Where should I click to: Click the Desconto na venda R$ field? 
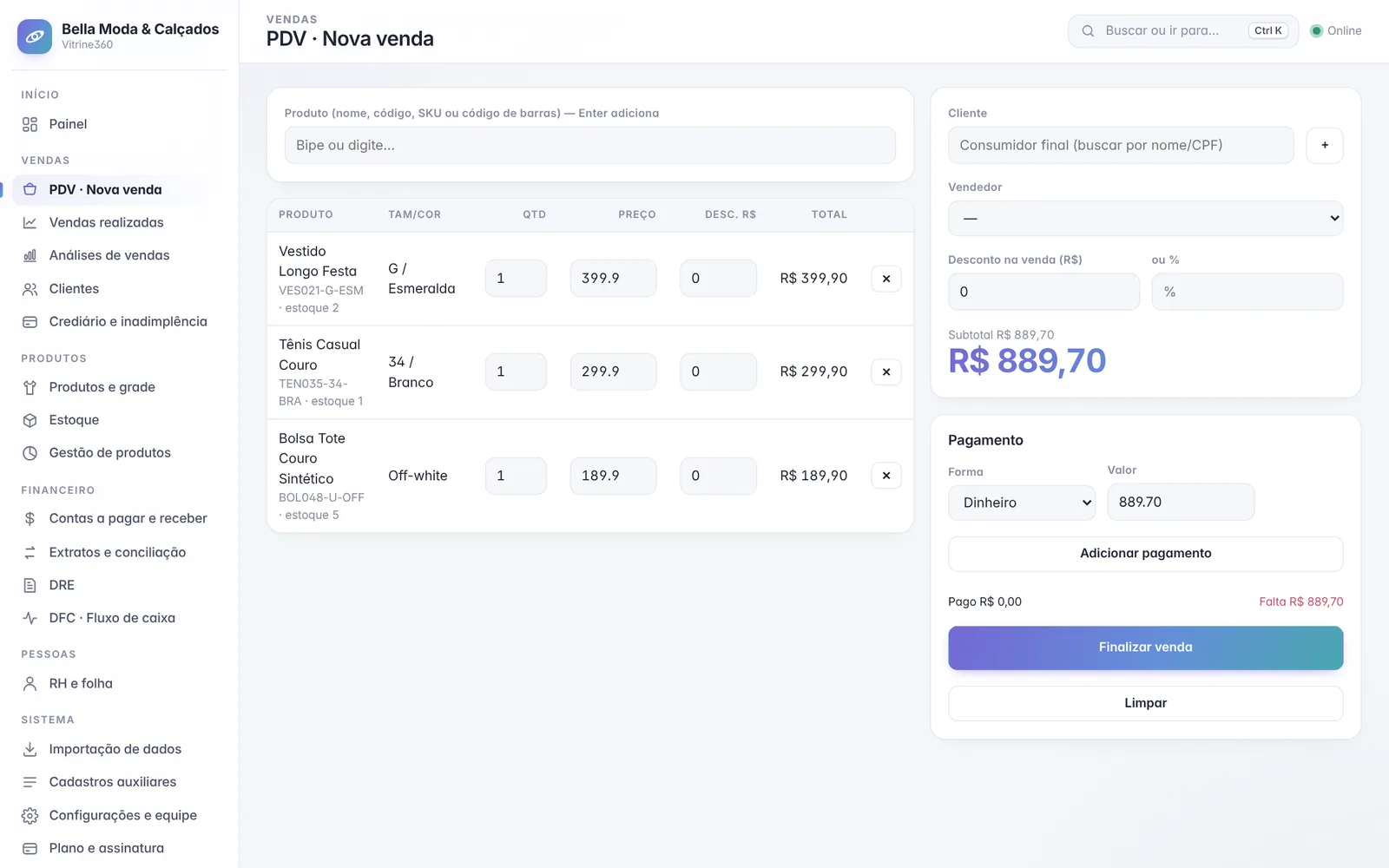tap(1043, 292)
